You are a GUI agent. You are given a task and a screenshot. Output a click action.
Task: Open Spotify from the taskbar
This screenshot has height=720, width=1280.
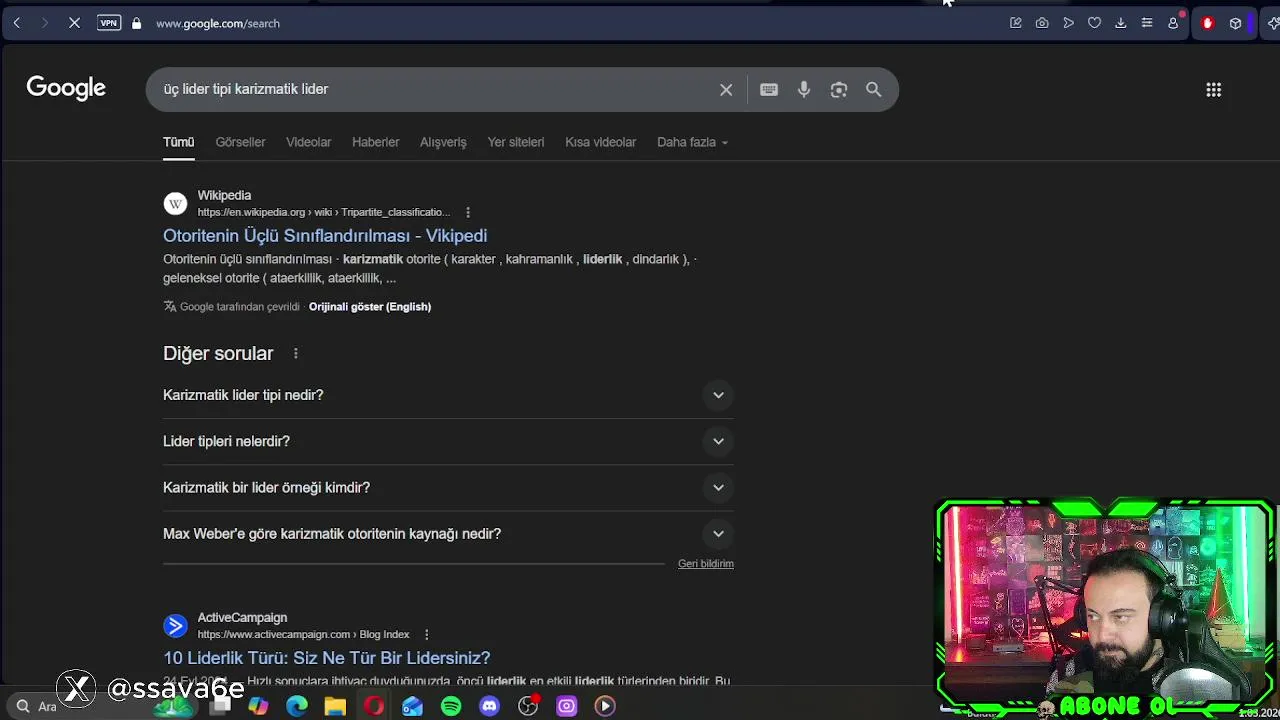pyautogui.click(x=451, y=706)
